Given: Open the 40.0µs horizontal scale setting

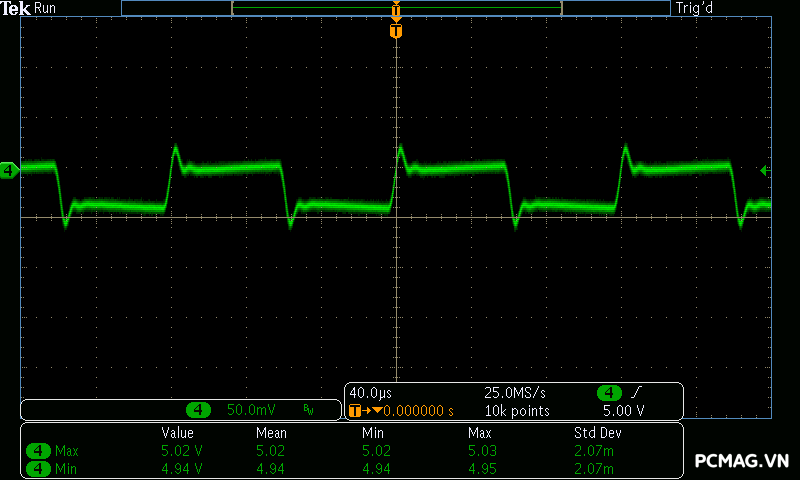Looking at the screenshot, I should (370, 392).
